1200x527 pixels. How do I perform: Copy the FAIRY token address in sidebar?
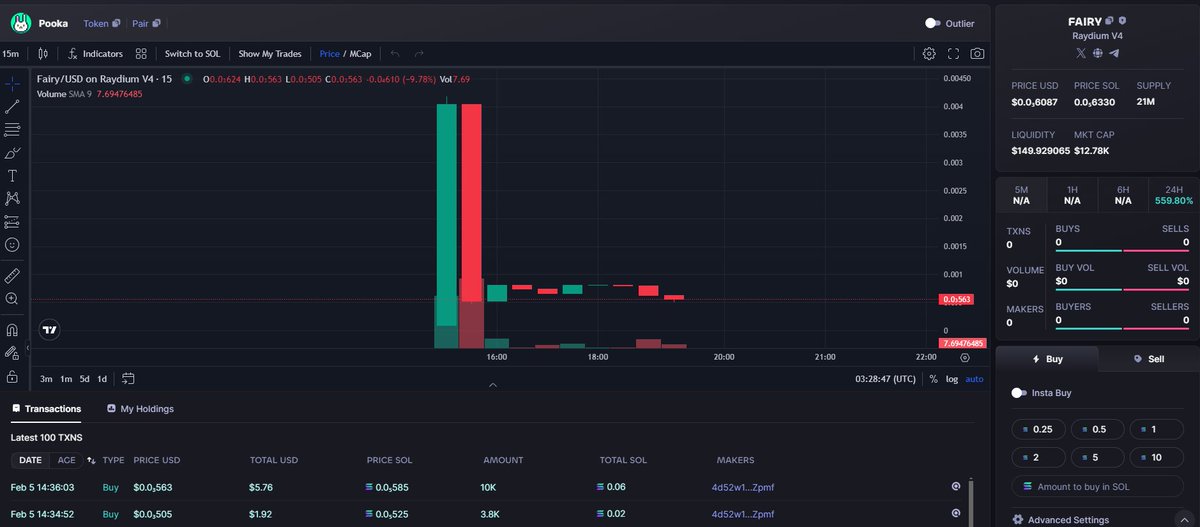[1107, 20]
